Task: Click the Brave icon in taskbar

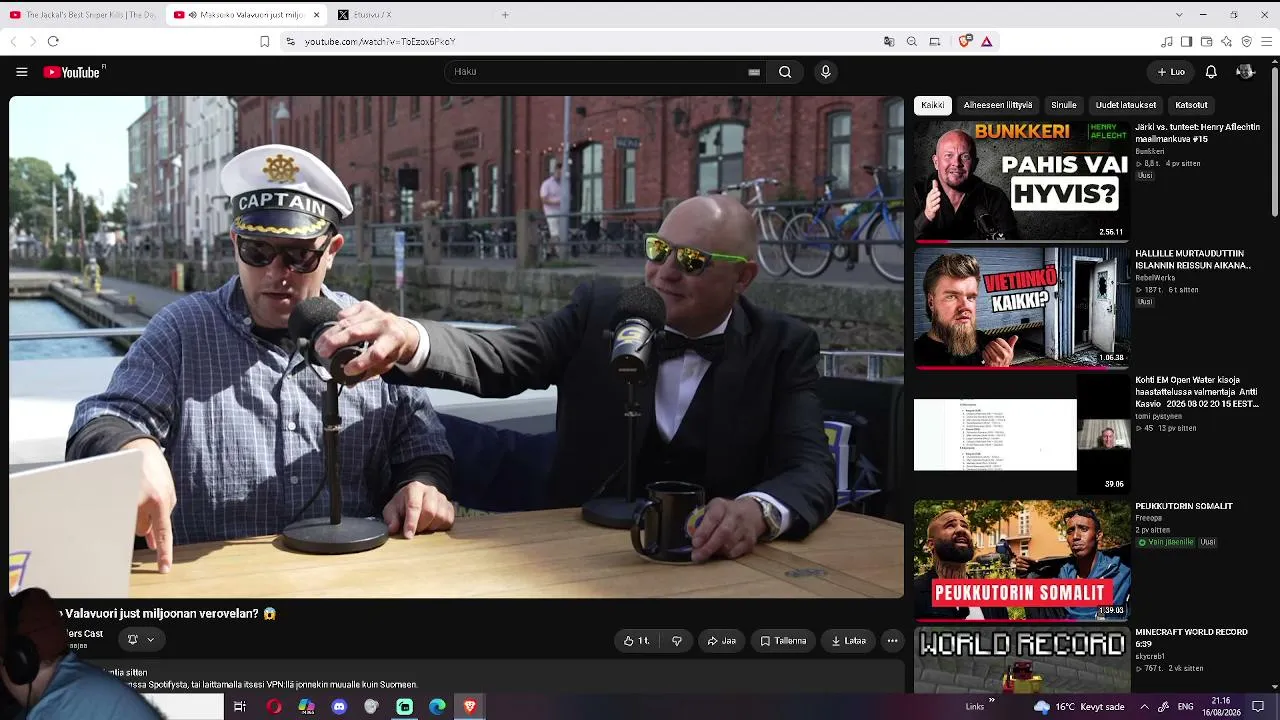Action: click(x=469, y=707)
